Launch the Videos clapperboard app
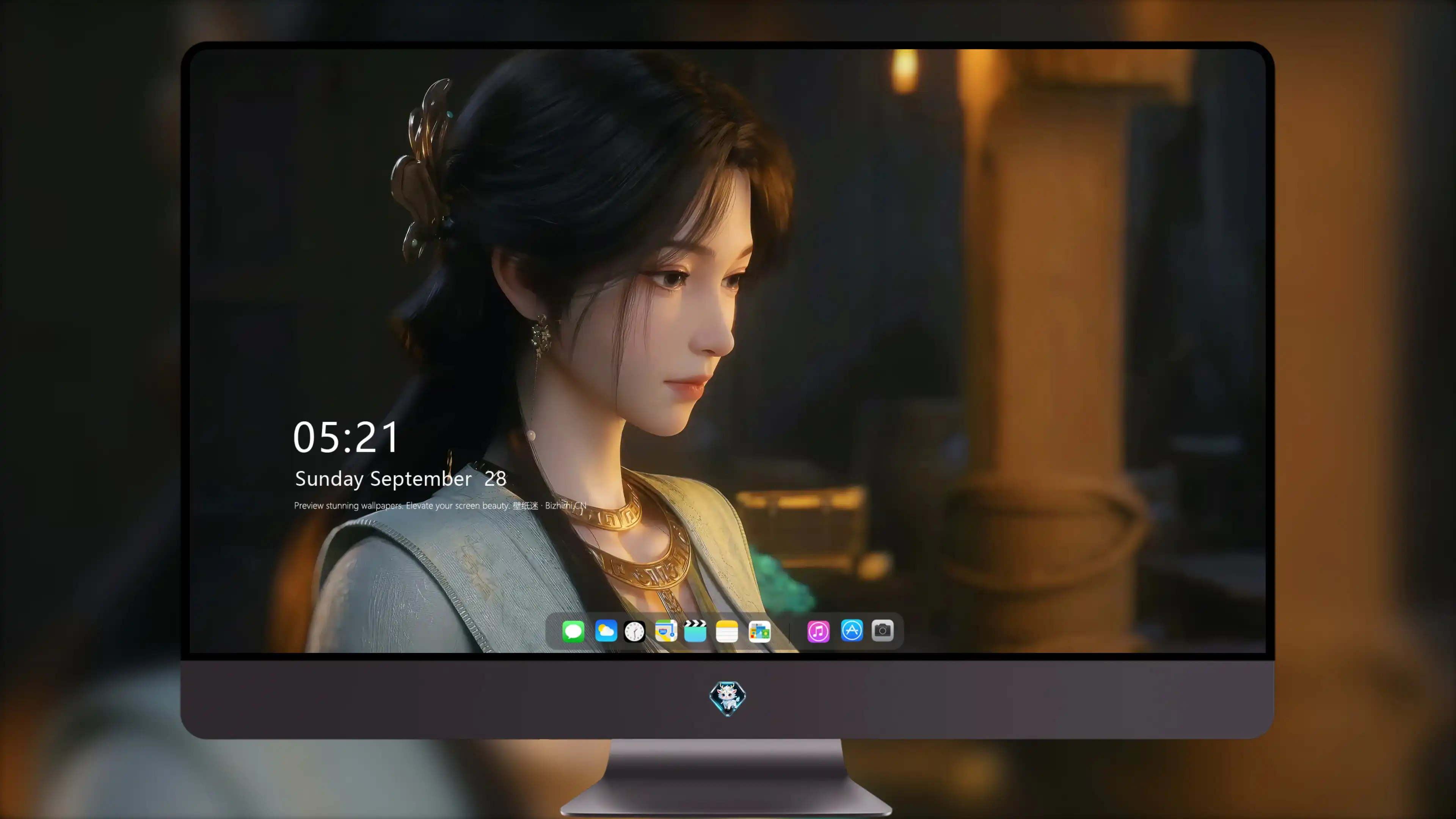Screen dimensions: 1456x819 pyautogui.click(x=695, y=631)
